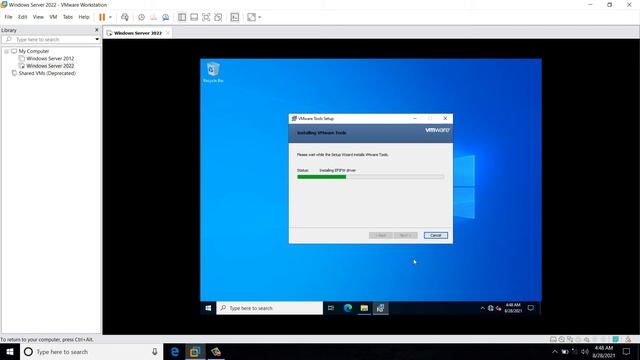This screenshot has width=640, height=360.
Task: Revert to snapshot toolbar icon
Action: (x=153, y=17)
